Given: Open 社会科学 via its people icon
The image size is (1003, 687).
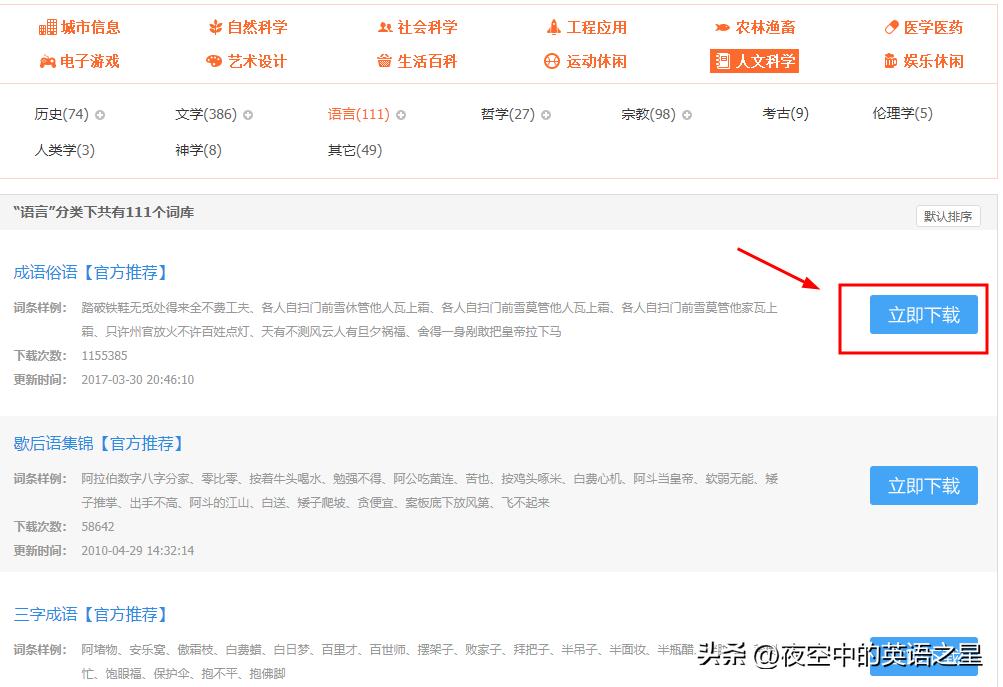Looking at the screenshot, I should coord(385,28).
